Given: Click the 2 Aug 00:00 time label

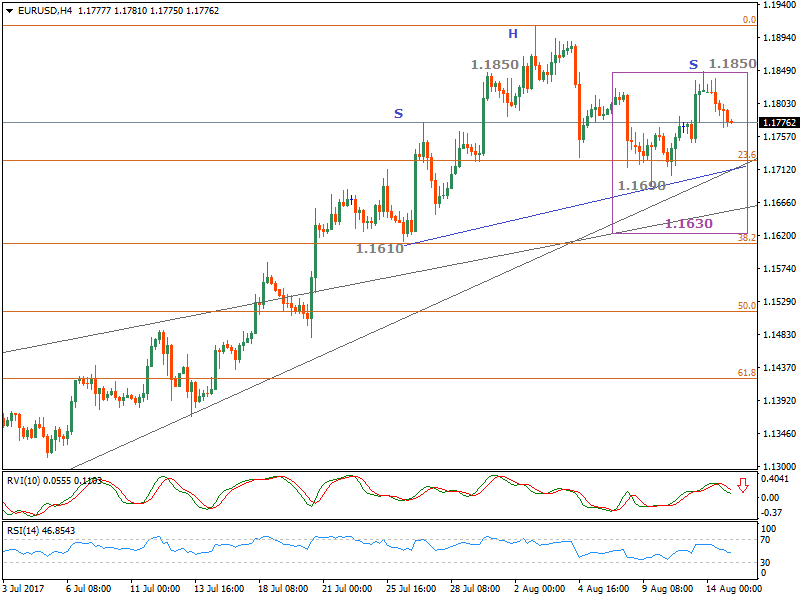Looking at the screenshot, I should pyautogui.click(x=540, y=589).
